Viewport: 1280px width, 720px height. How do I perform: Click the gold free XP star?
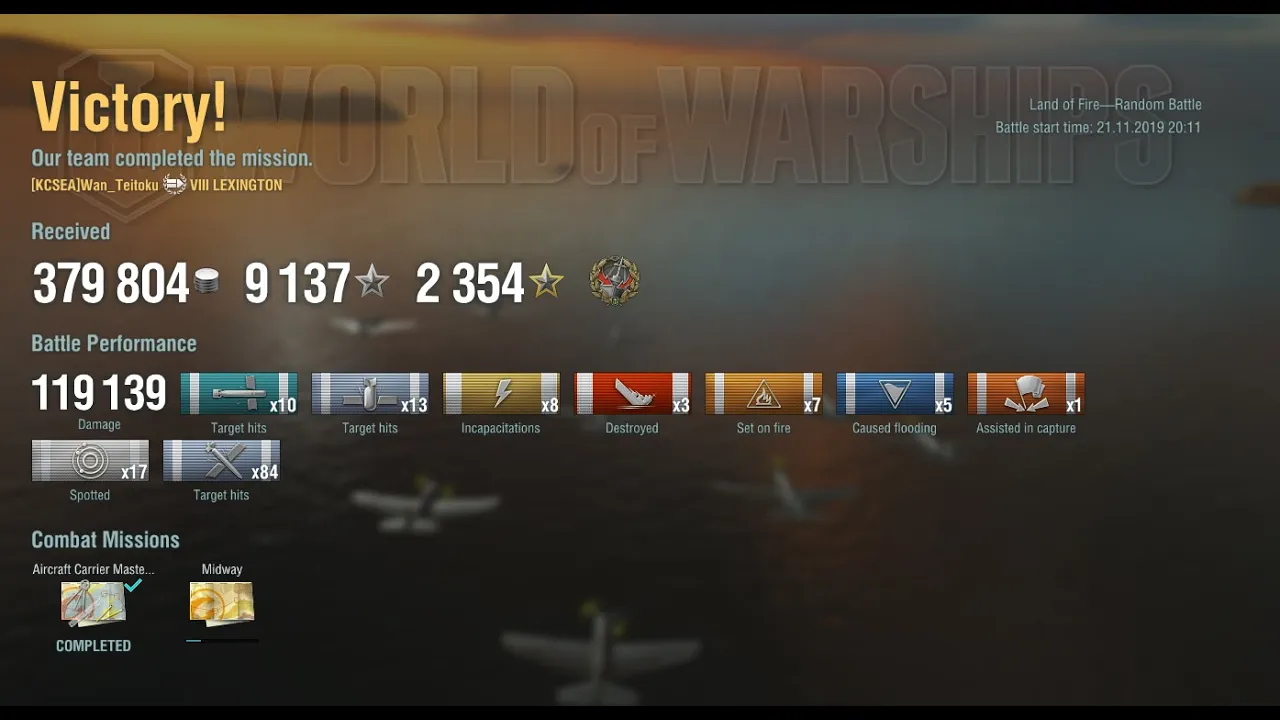click(546, 282)
